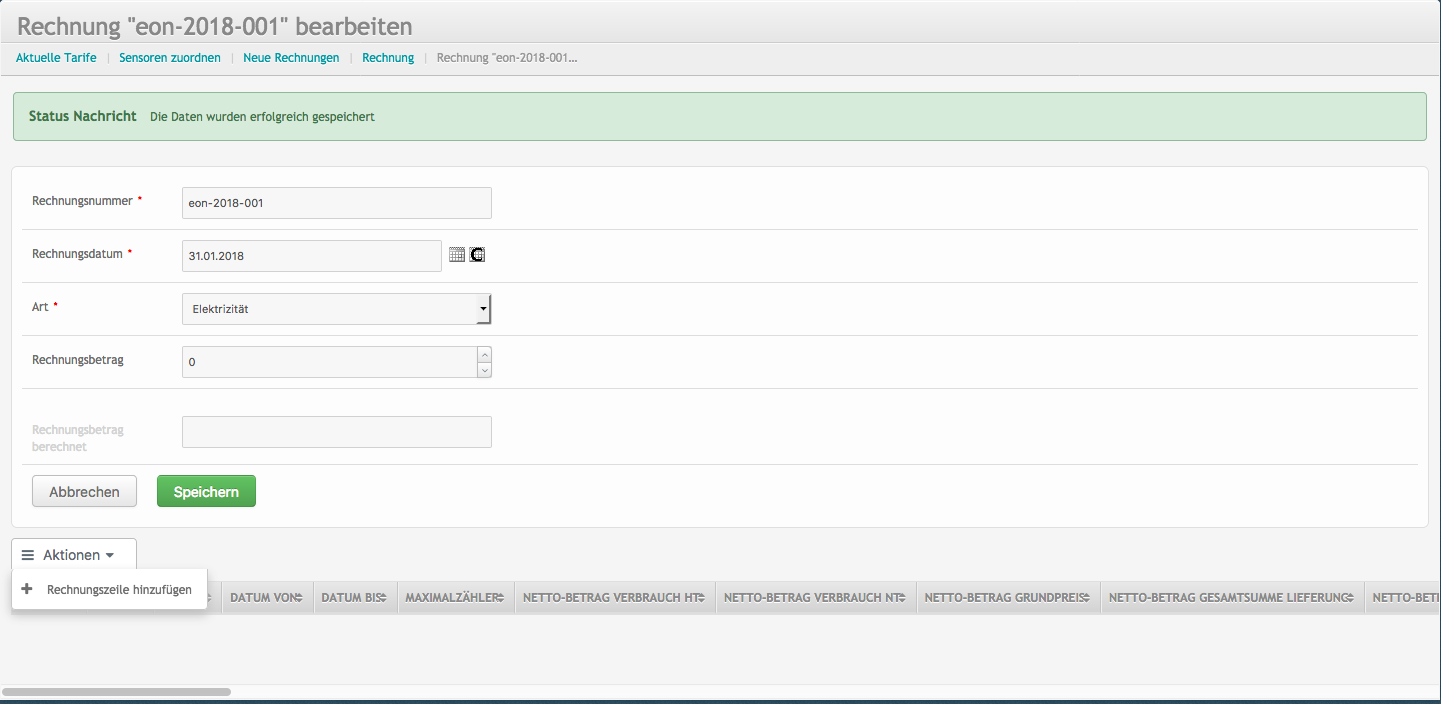Open the Art dropdown showing Elektrizität
The height and width of the screenshot is (704, 1441).
(336, 309)
